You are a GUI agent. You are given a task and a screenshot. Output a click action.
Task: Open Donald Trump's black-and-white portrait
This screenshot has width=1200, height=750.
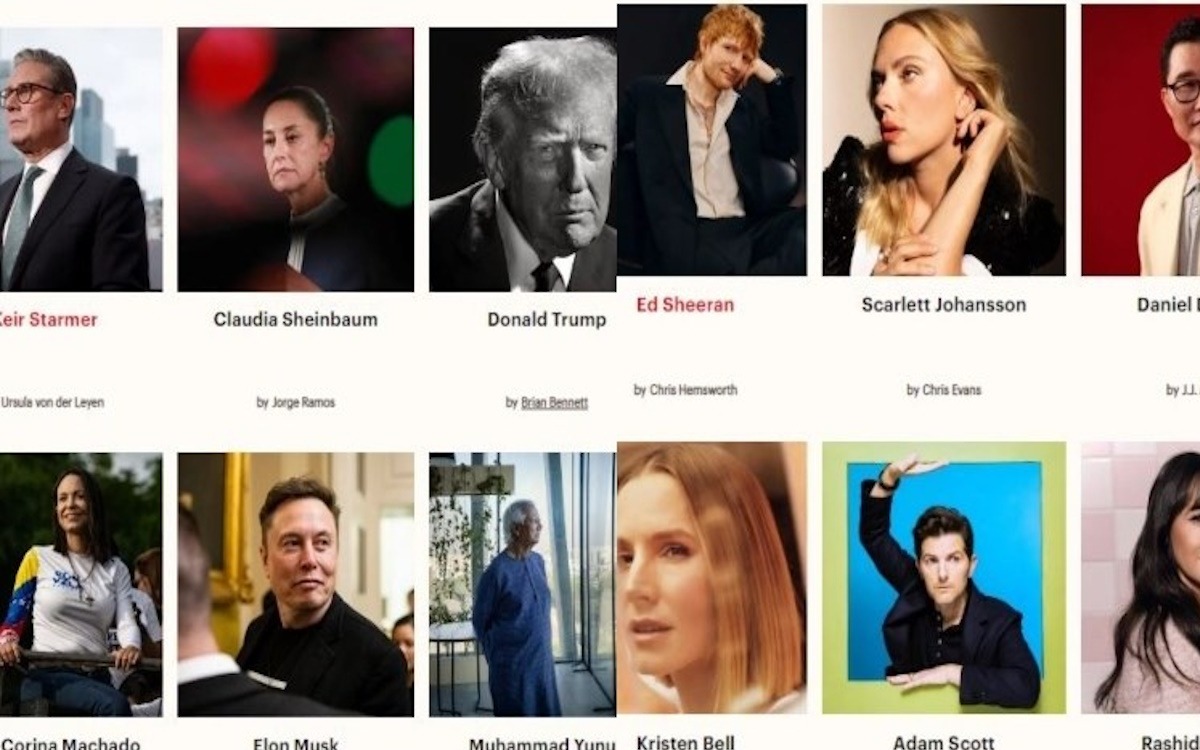523,159
